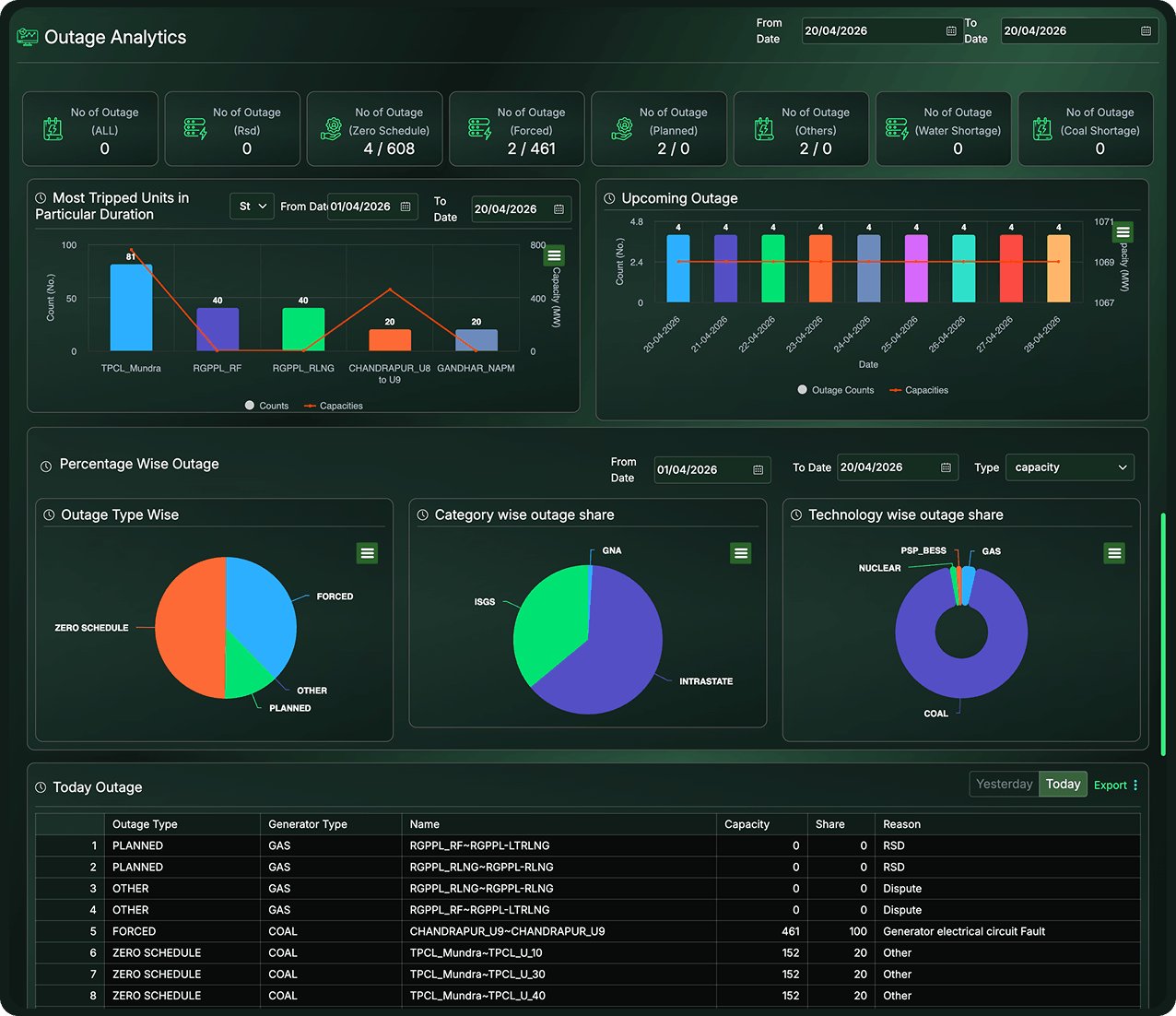
Task: Click clock icon beside Percentage Wise Outage
Action: click(x=46, y=467)
